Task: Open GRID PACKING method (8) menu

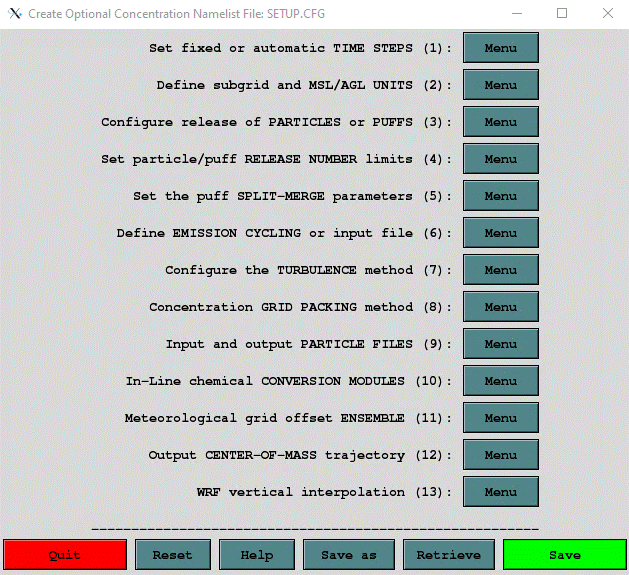Action: (500, 307)
